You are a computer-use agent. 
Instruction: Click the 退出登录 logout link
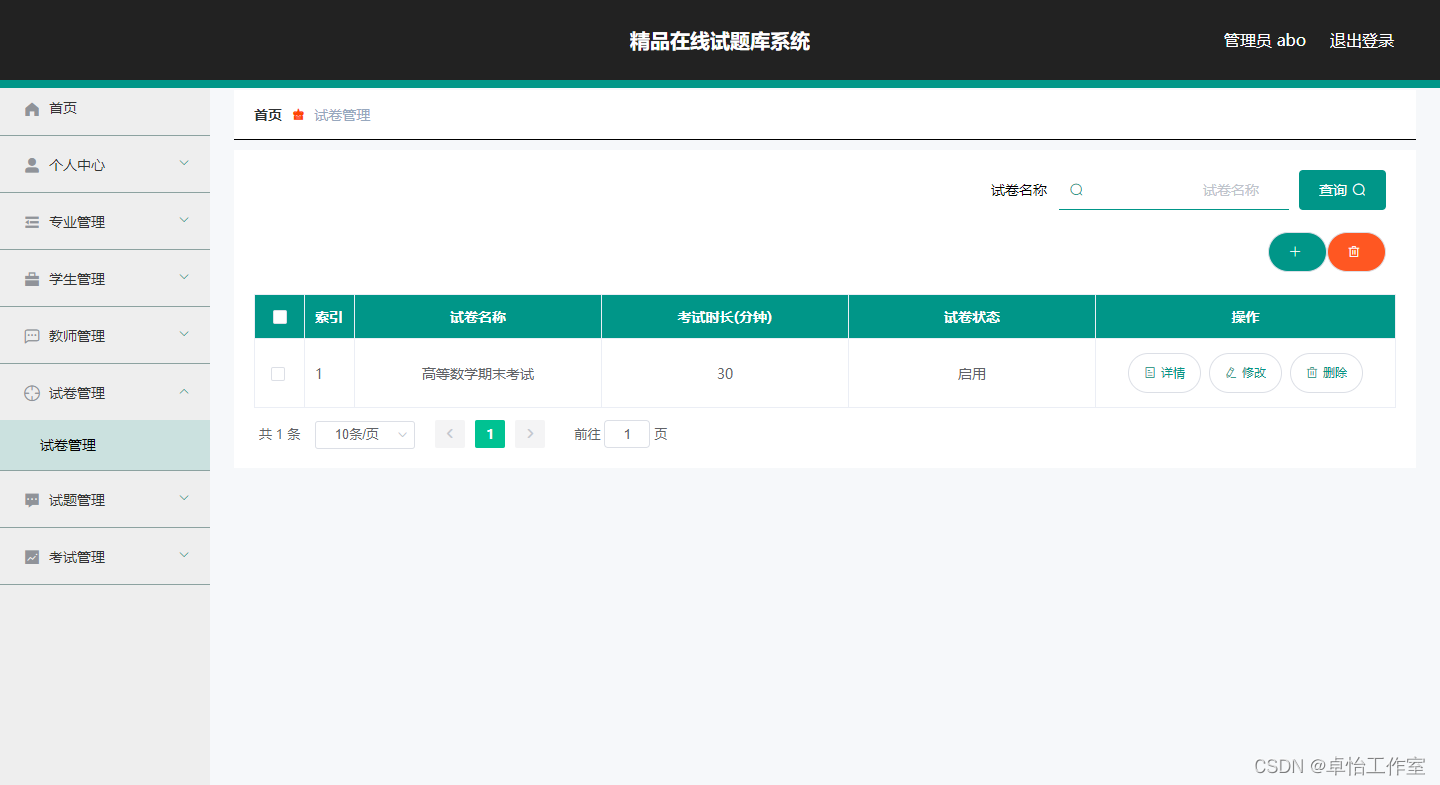click(x=1361, y=41)
